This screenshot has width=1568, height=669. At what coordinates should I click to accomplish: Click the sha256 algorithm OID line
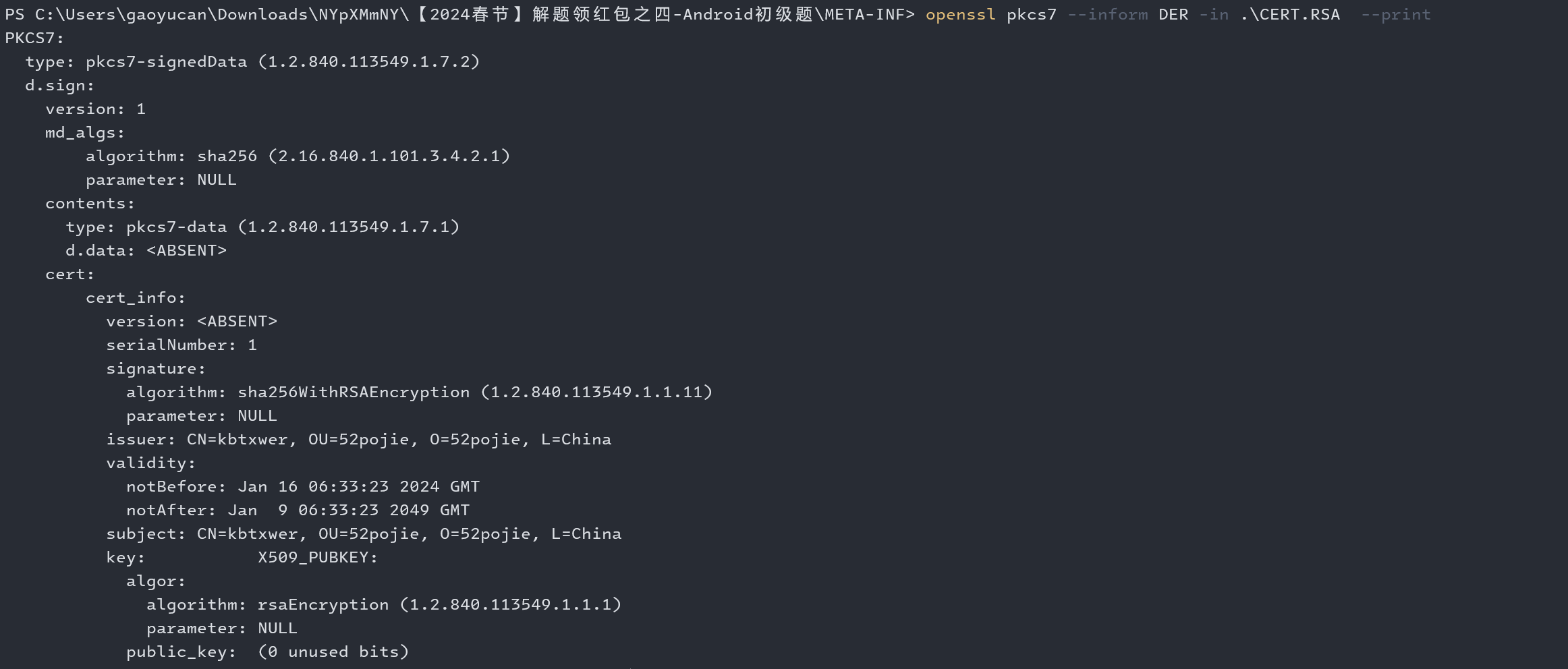coord(298,156)
